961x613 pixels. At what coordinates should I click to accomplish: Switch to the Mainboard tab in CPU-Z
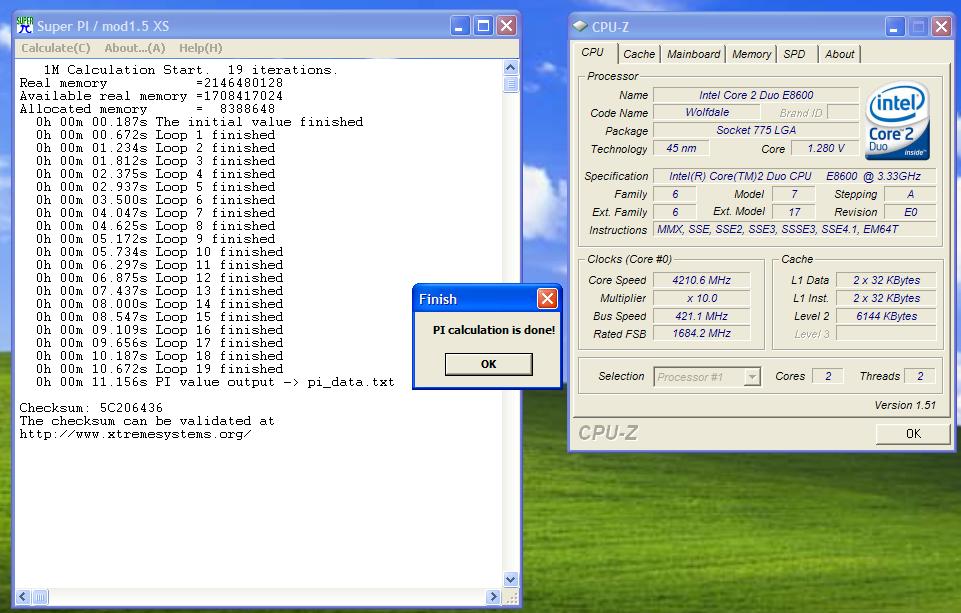coord(694,54)
